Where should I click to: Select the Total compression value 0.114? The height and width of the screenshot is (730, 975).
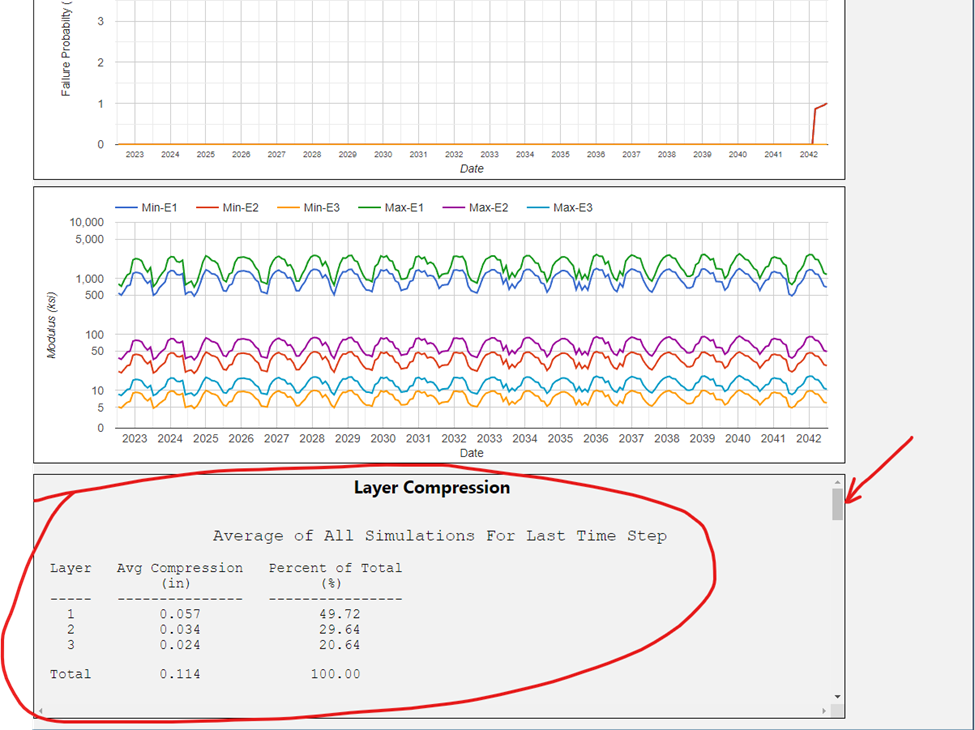click(x=180, y=674)
